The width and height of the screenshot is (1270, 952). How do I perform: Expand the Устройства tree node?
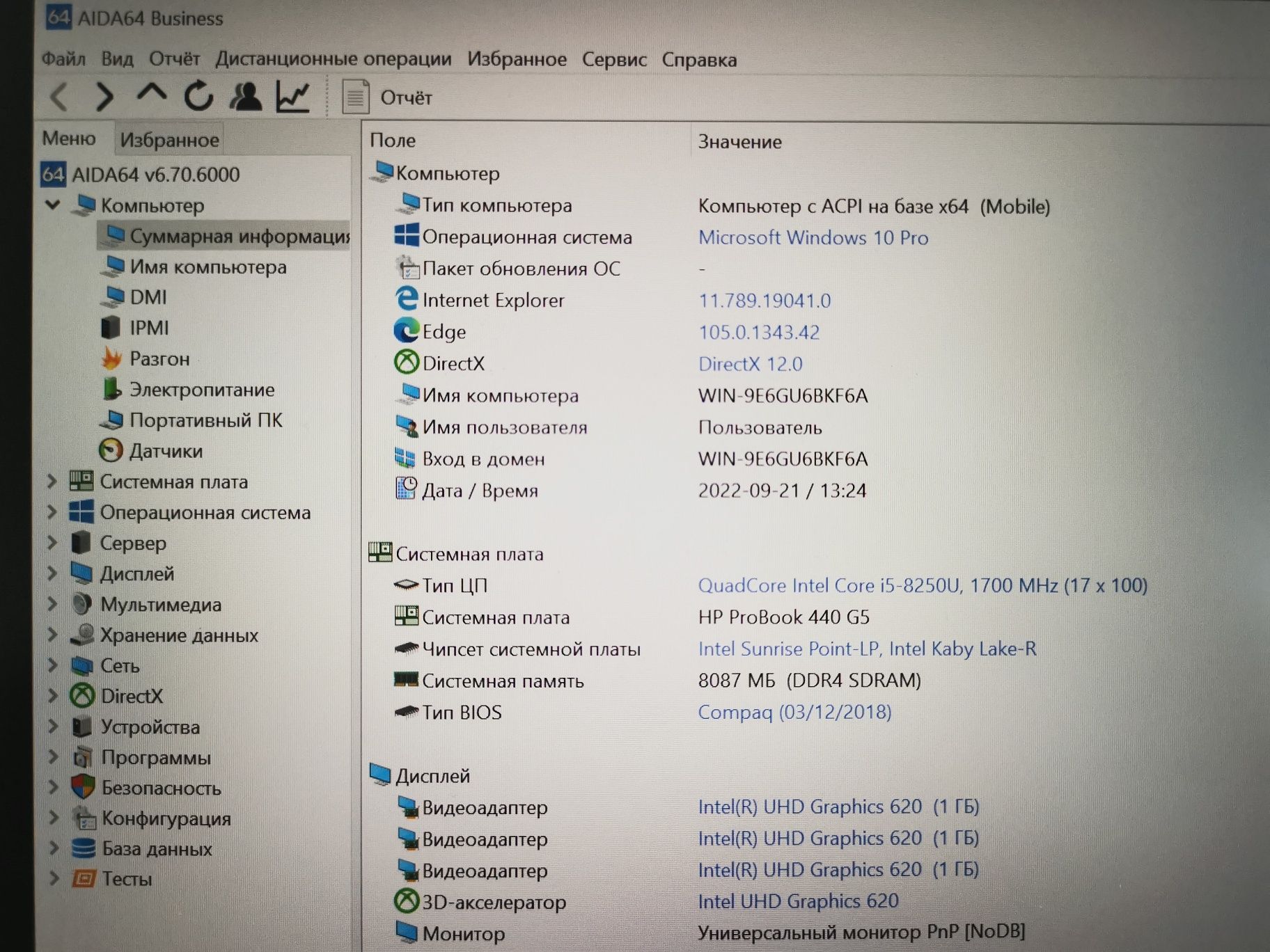click(53, 726)
